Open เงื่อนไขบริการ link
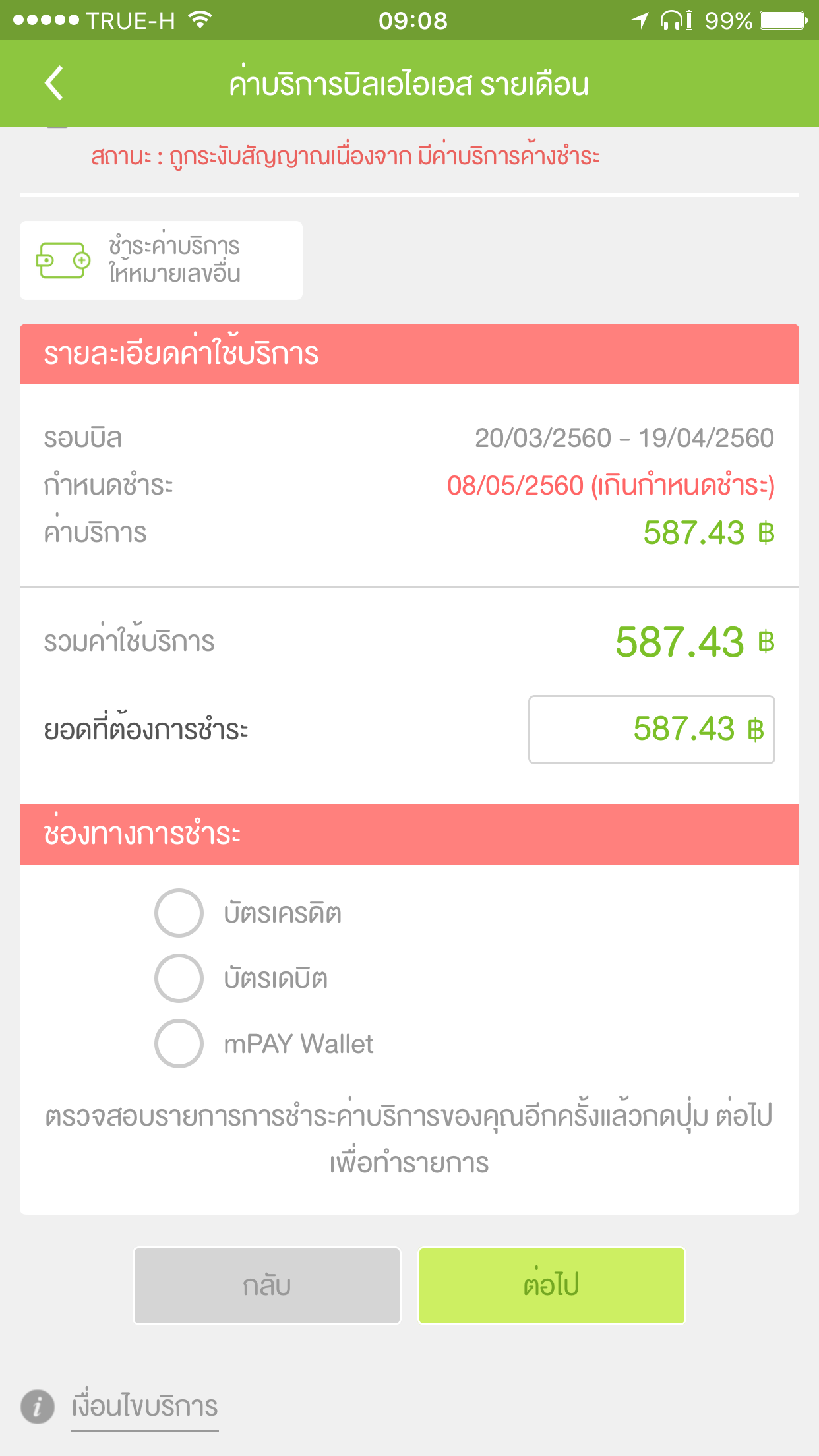819x1456 pixels. click(x=145, y=1407)
